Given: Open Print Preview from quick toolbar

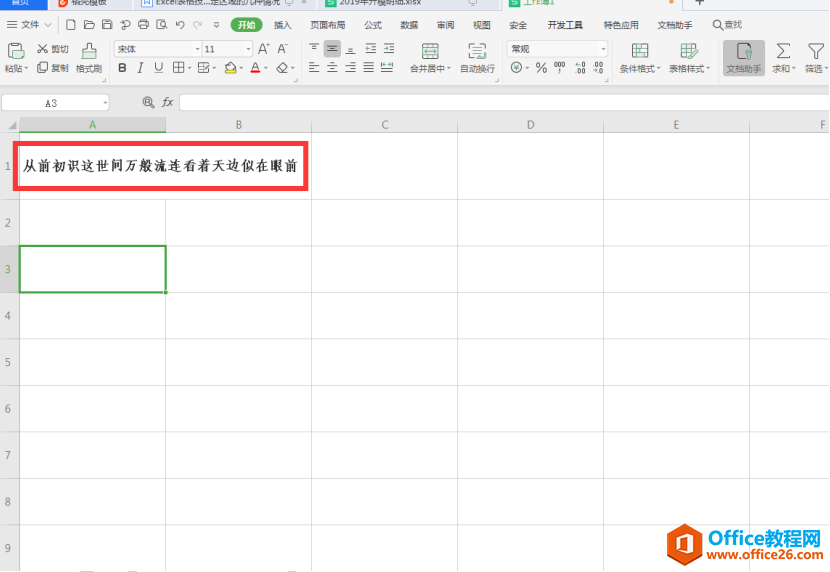Looking at the screenshot, I should click(x=161, y=24).
